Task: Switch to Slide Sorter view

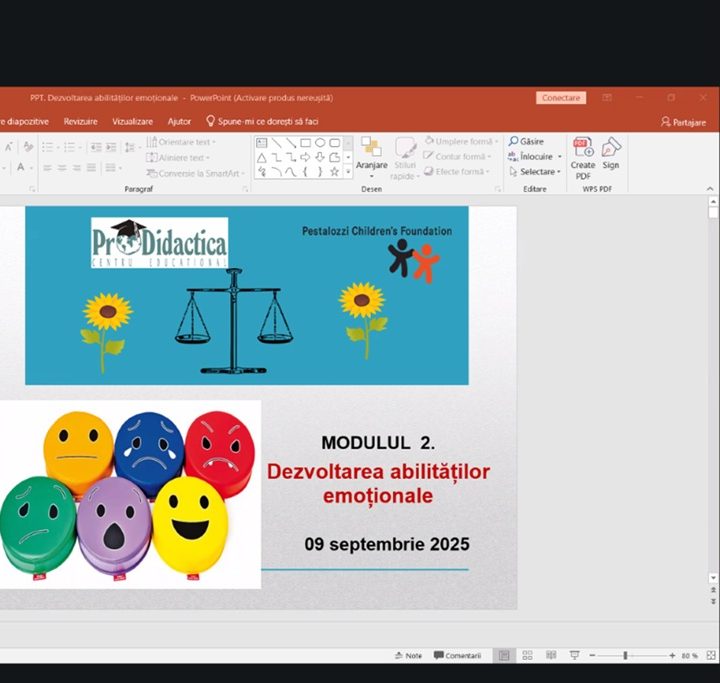Action: (x=526, y=655)
